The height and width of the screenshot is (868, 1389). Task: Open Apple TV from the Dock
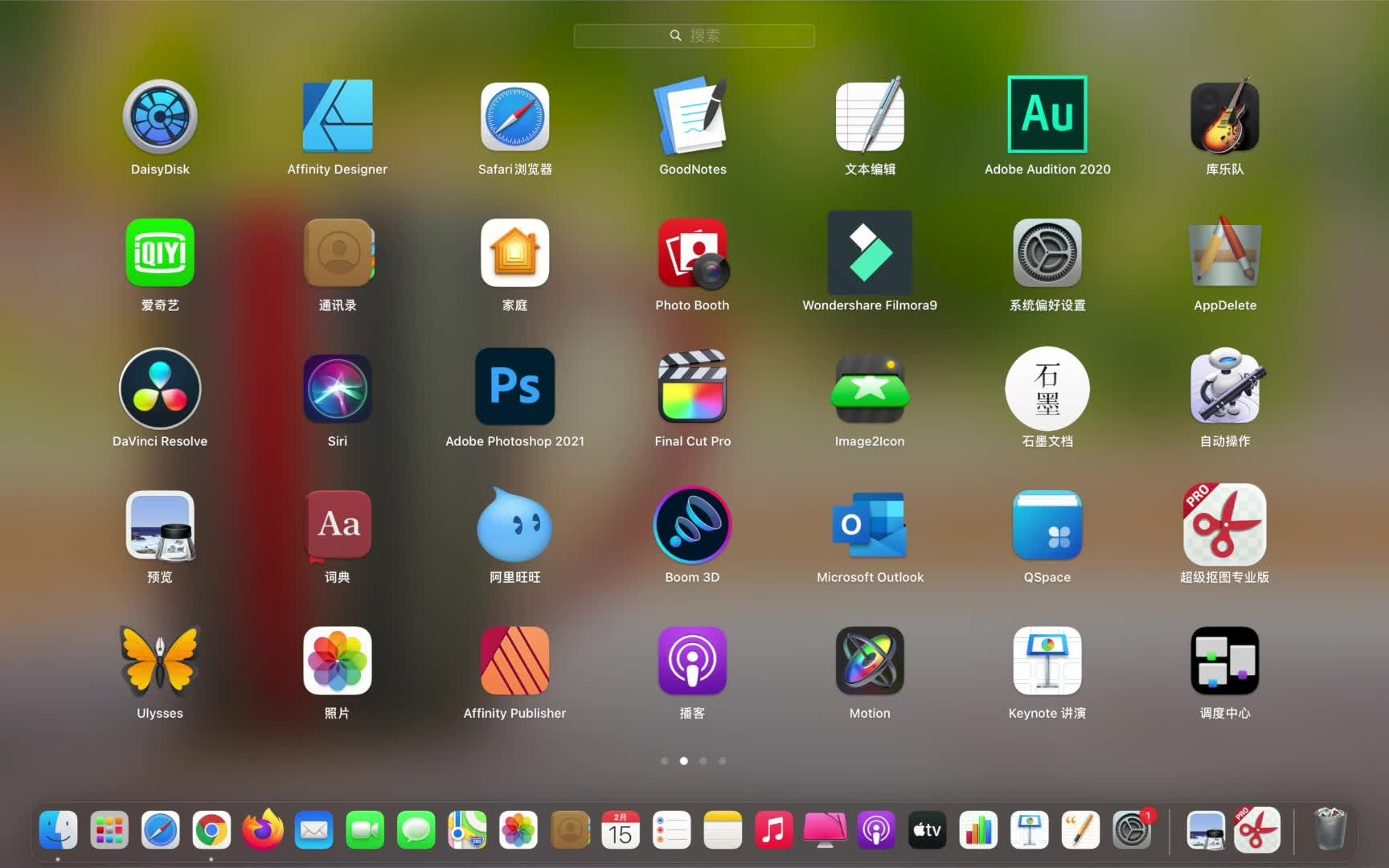pyautogui.click(x=927, y=829)
